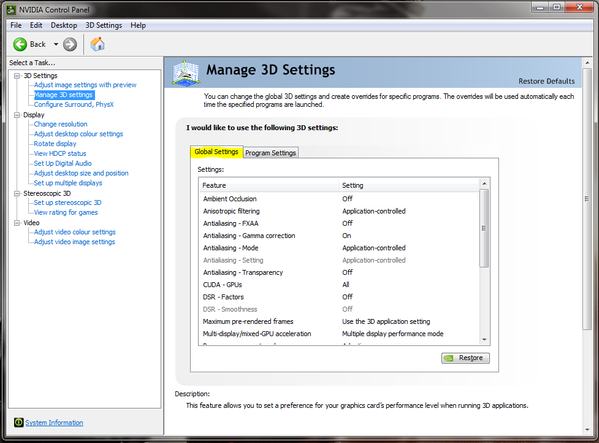Click the System Information icon
The width and height of the screenshot is (599, 443).
click(19, 422)
